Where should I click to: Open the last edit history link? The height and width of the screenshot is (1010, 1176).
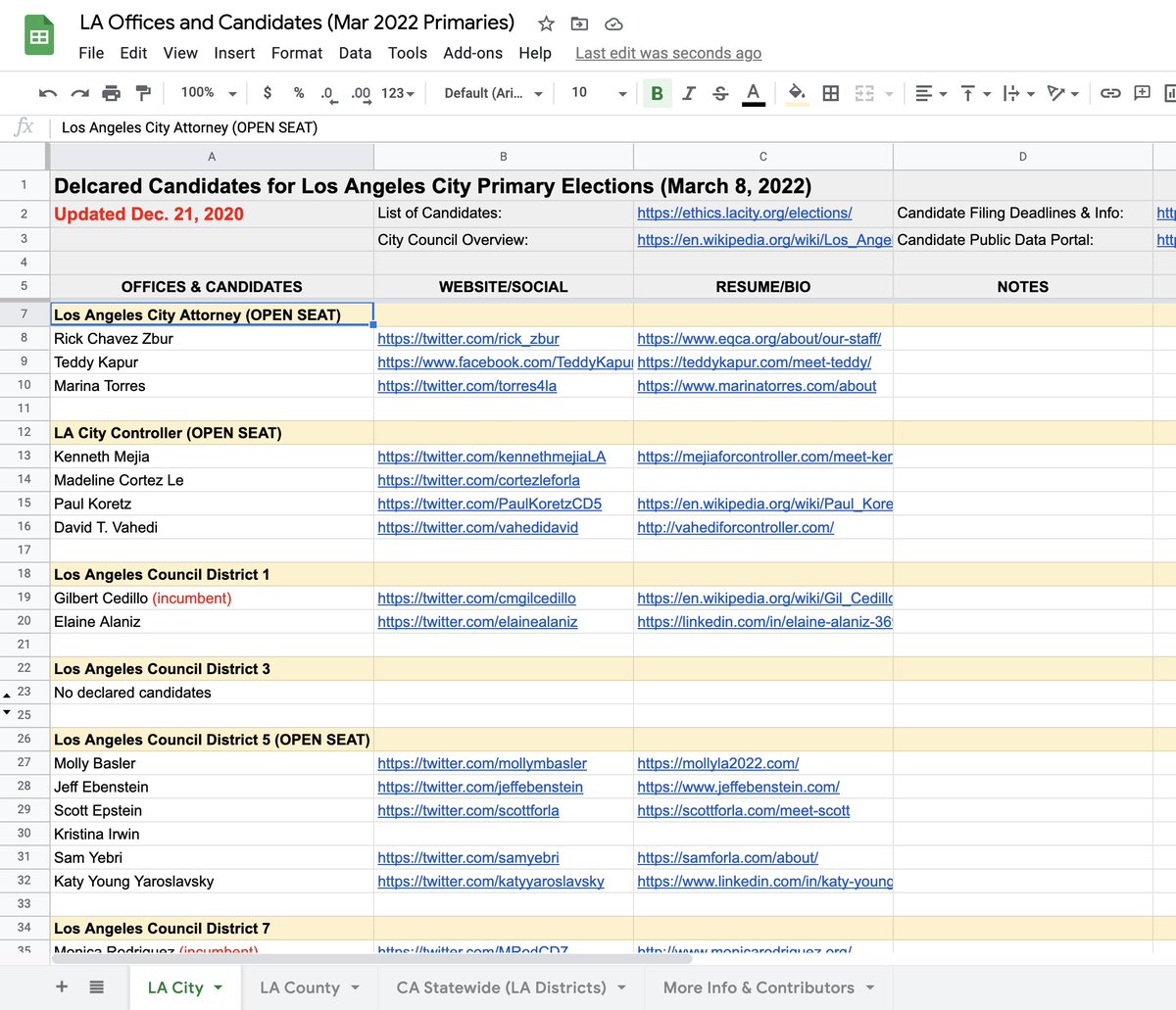(x=668, y=53)
